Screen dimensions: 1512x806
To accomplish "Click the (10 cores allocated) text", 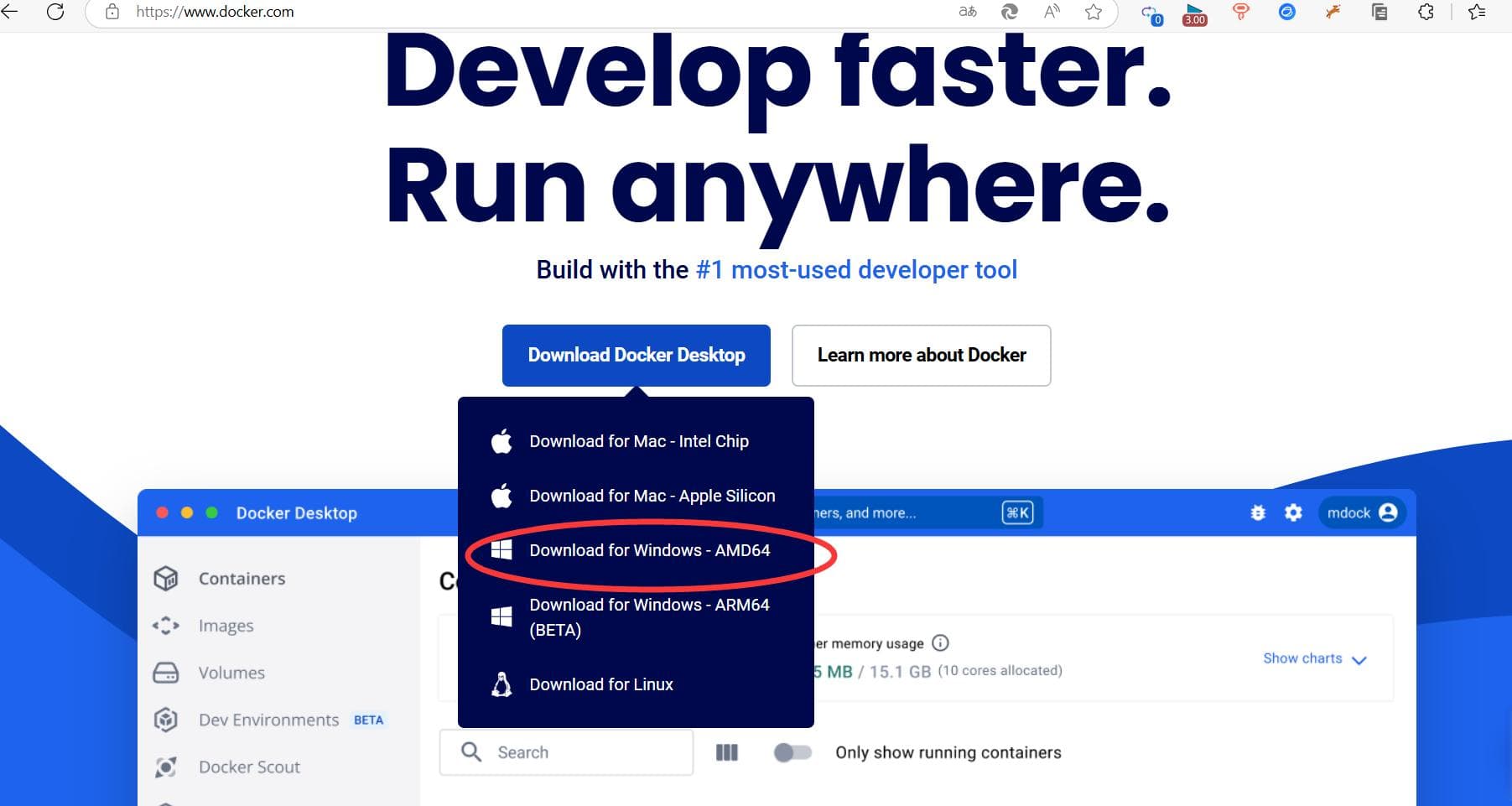I will [1000, 671].
